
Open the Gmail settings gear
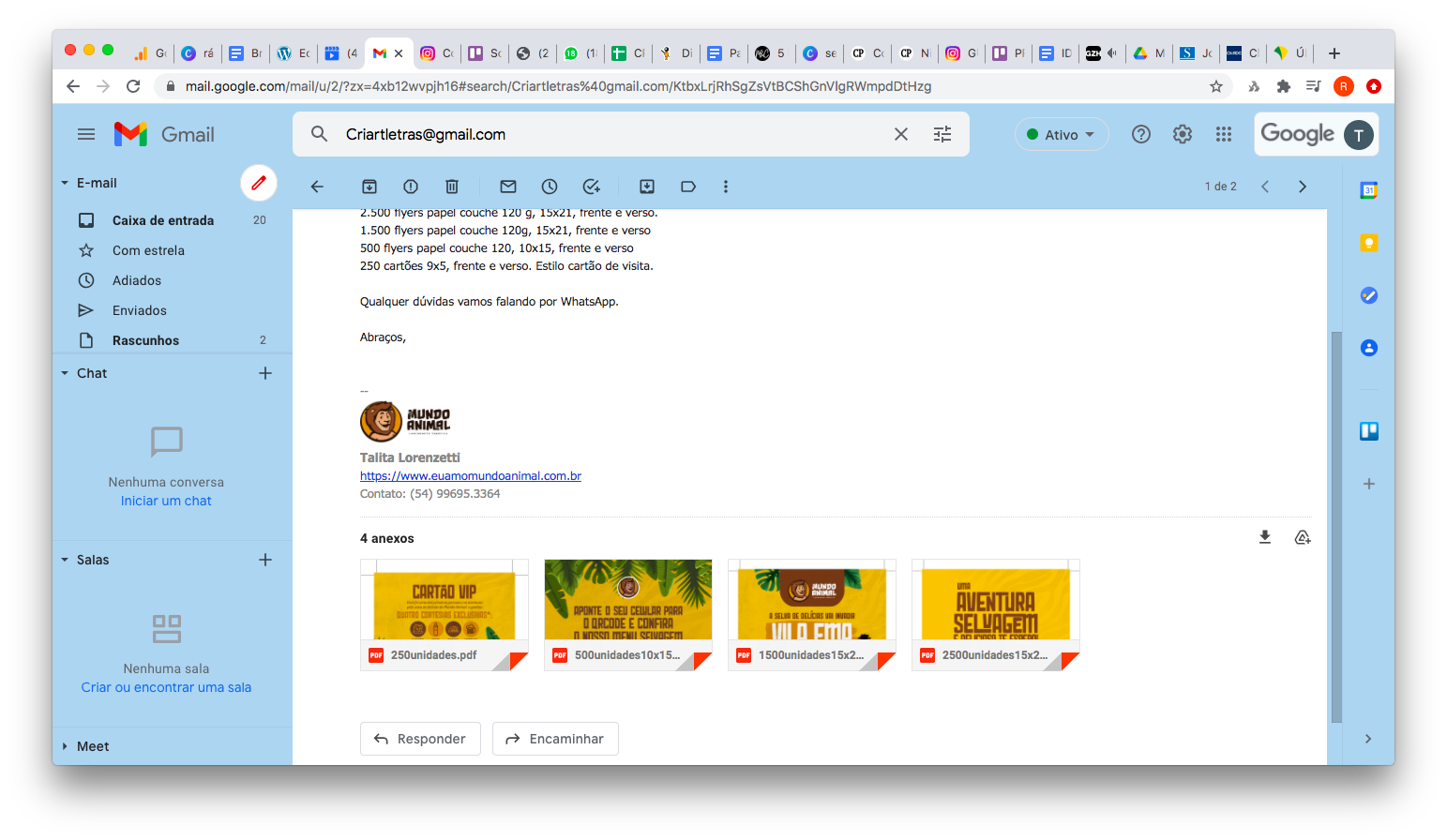tap(1183, 134)
